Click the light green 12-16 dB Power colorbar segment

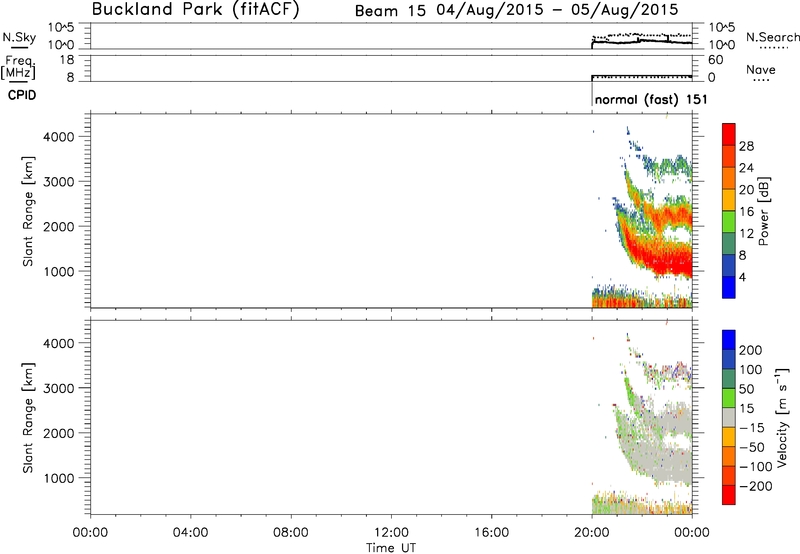[729, 221]
